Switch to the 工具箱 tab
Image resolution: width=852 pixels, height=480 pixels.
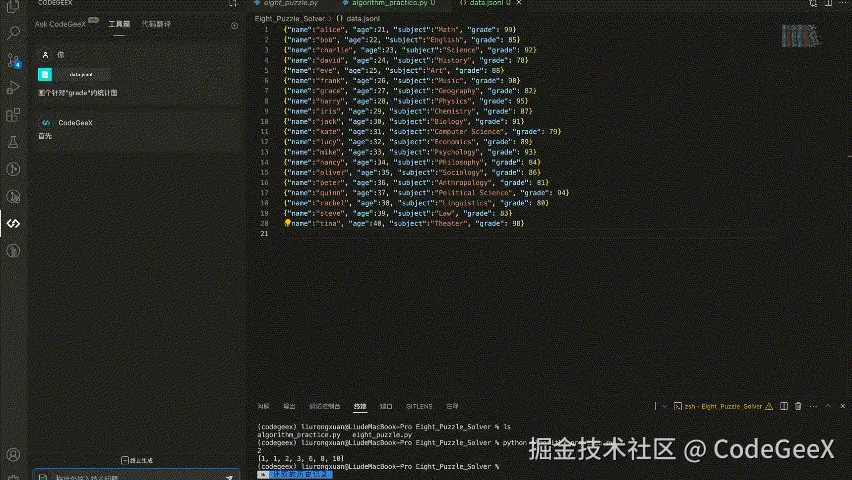pyautogui.click(x=119, y=24)
